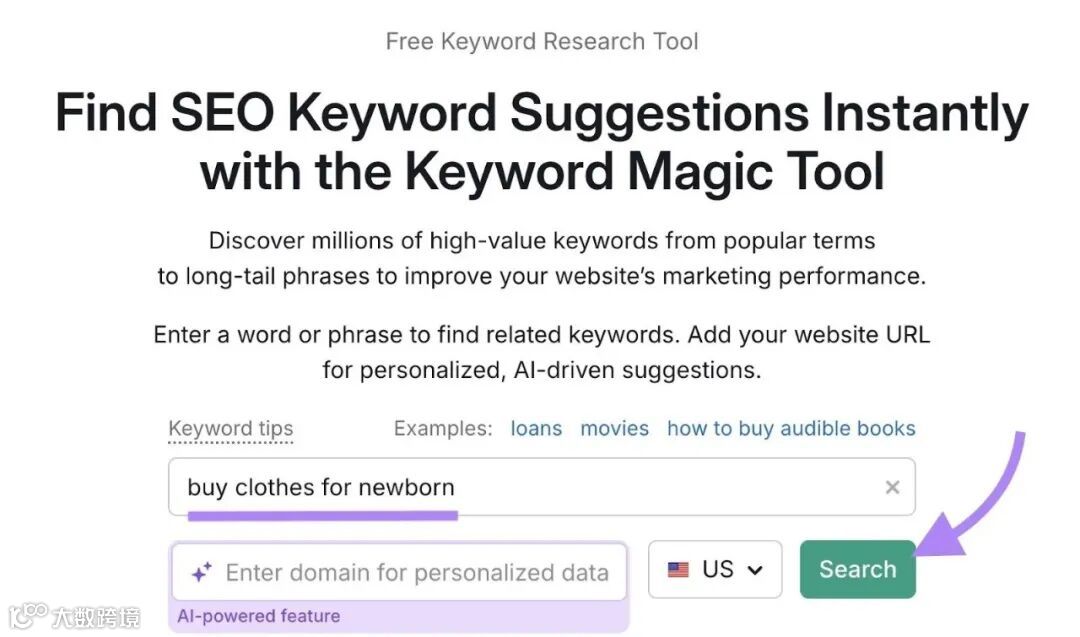Click the US flag icon
Screen dimensions: 1080x637
[679, 570]
